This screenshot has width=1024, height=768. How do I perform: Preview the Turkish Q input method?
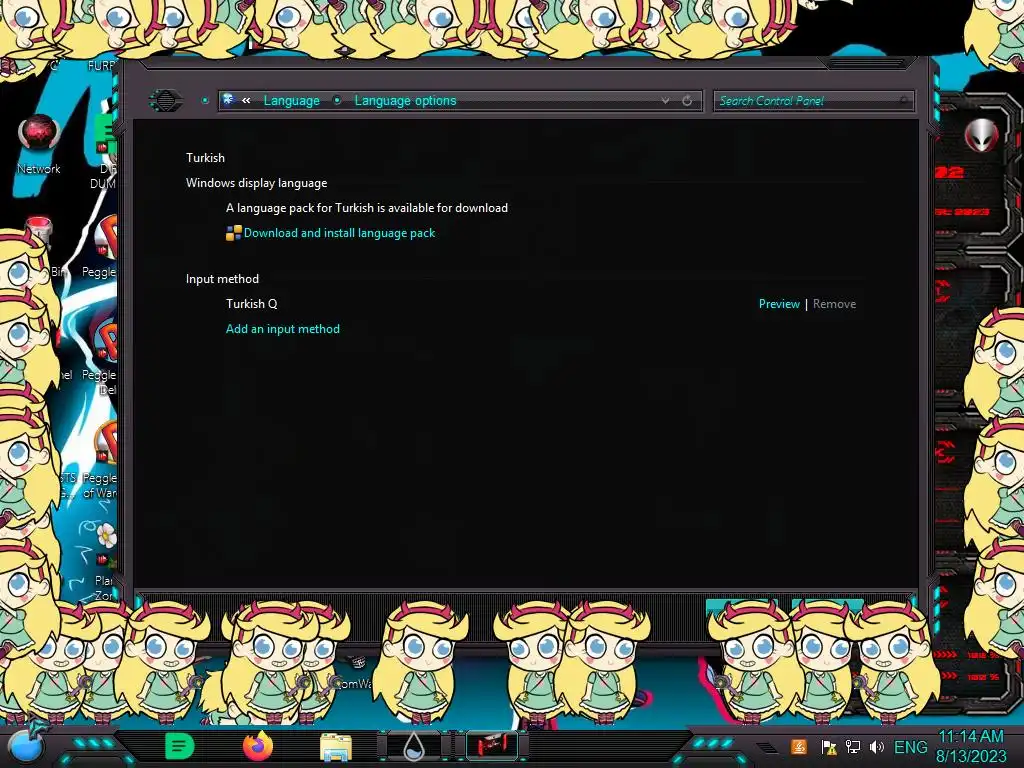(x=778, y=304)
